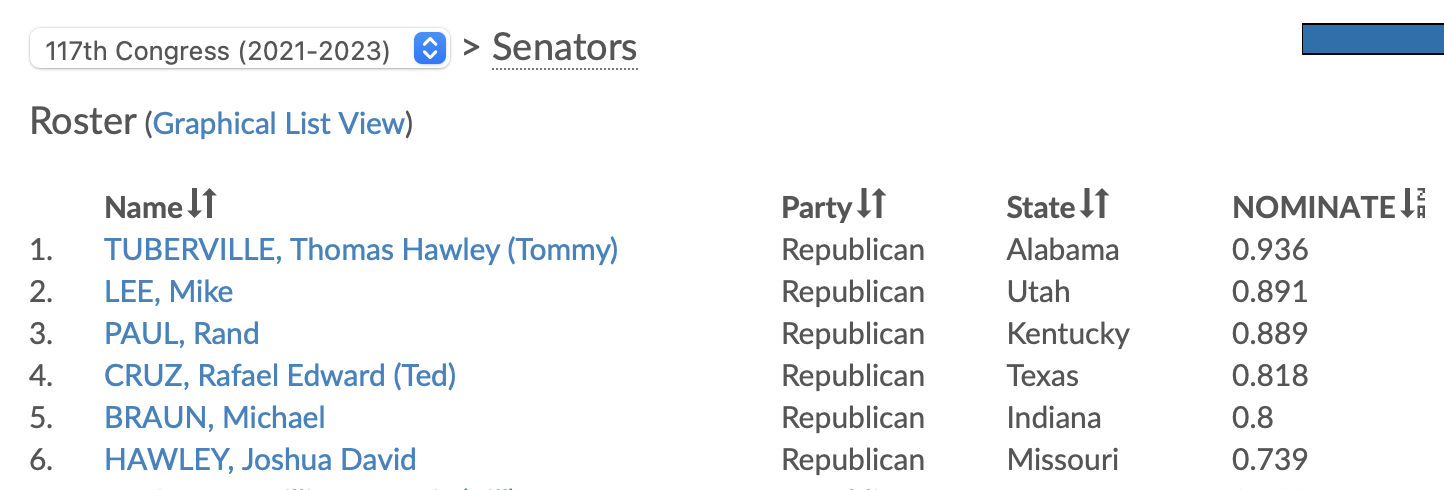Viewport: 1444px width, 490px height.
Task: Open the Graphical List View link
Action: 279,124
